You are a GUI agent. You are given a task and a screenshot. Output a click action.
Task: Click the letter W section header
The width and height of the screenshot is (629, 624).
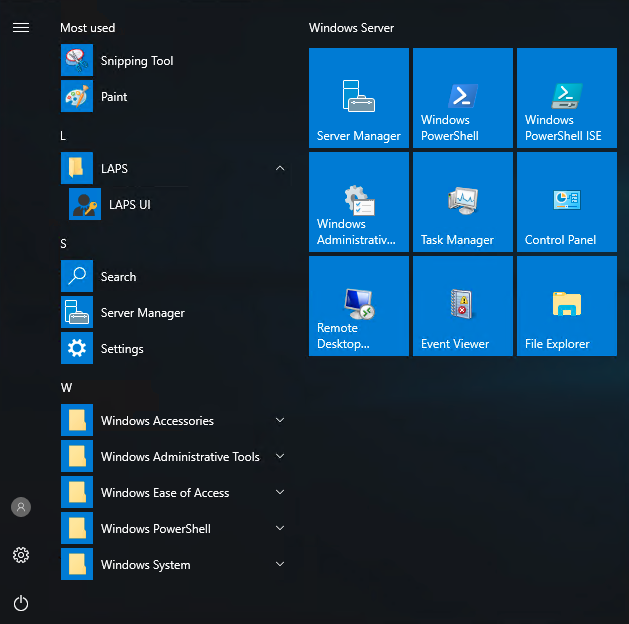(x=66, y=388)
